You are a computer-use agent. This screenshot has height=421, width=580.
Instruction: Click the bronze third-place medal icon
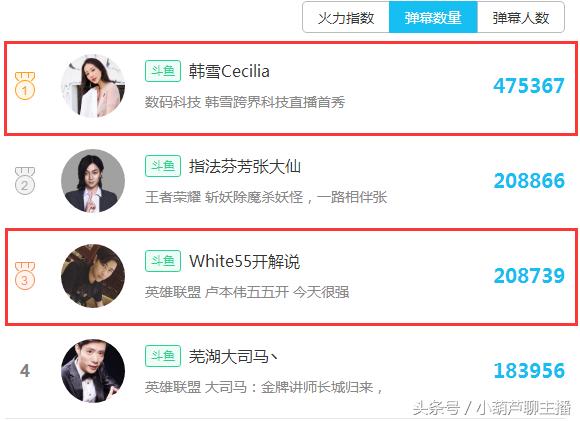tap(25, 276)
